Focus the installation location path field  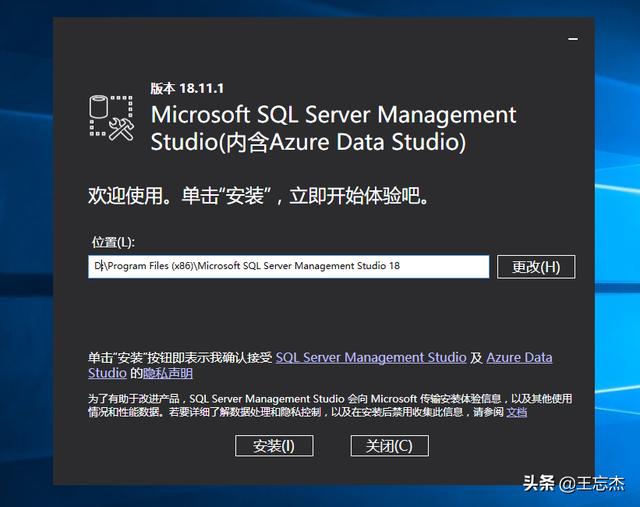[288, 267]
